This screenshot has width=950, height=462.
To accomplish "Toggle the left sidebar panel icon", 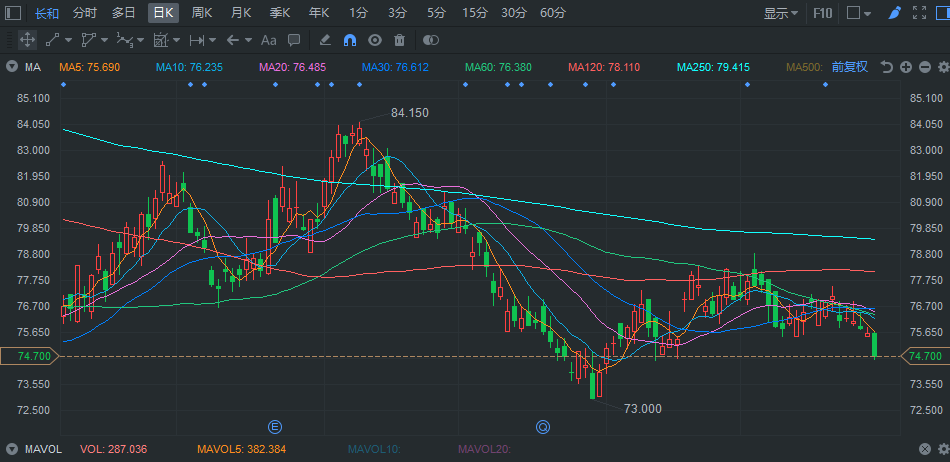I will point(12,13).
